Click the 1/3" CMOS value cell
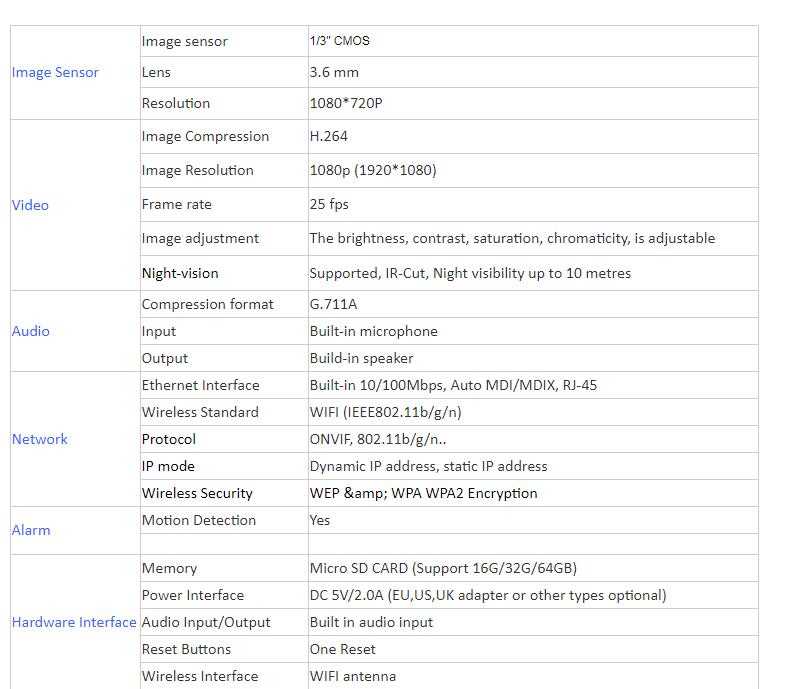This screenshot has height=689, width=810. [339, 41]
